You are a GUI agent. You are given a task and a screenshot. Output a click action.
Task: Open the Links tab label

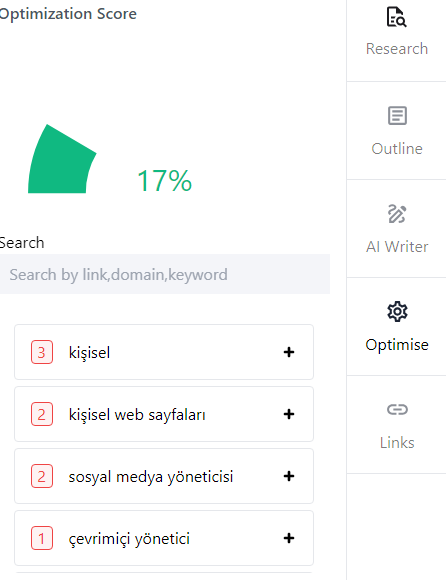(397, 443)
